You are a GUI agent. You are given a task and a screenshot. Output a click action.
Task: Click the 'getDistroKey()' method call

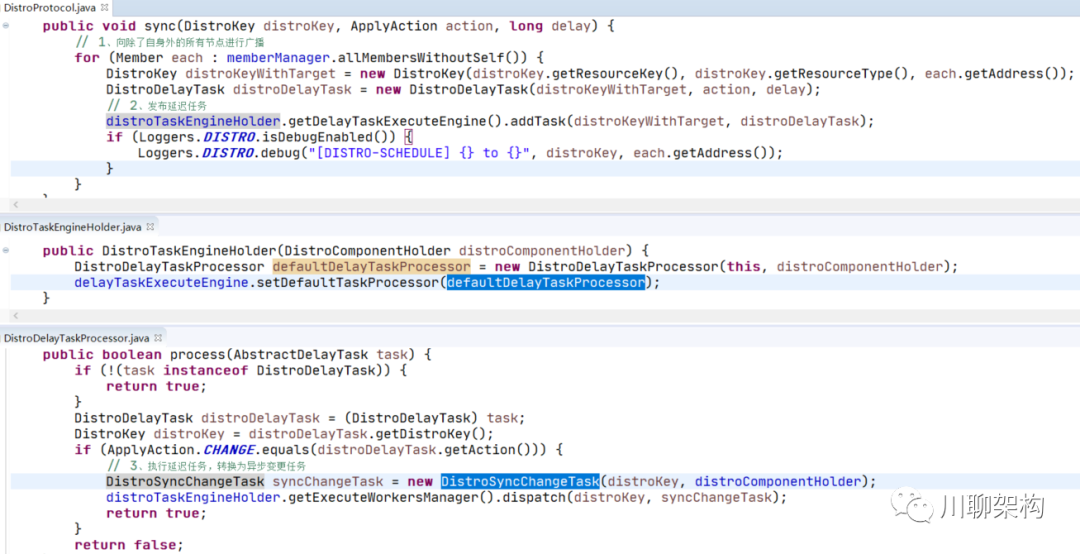[432, 434]
